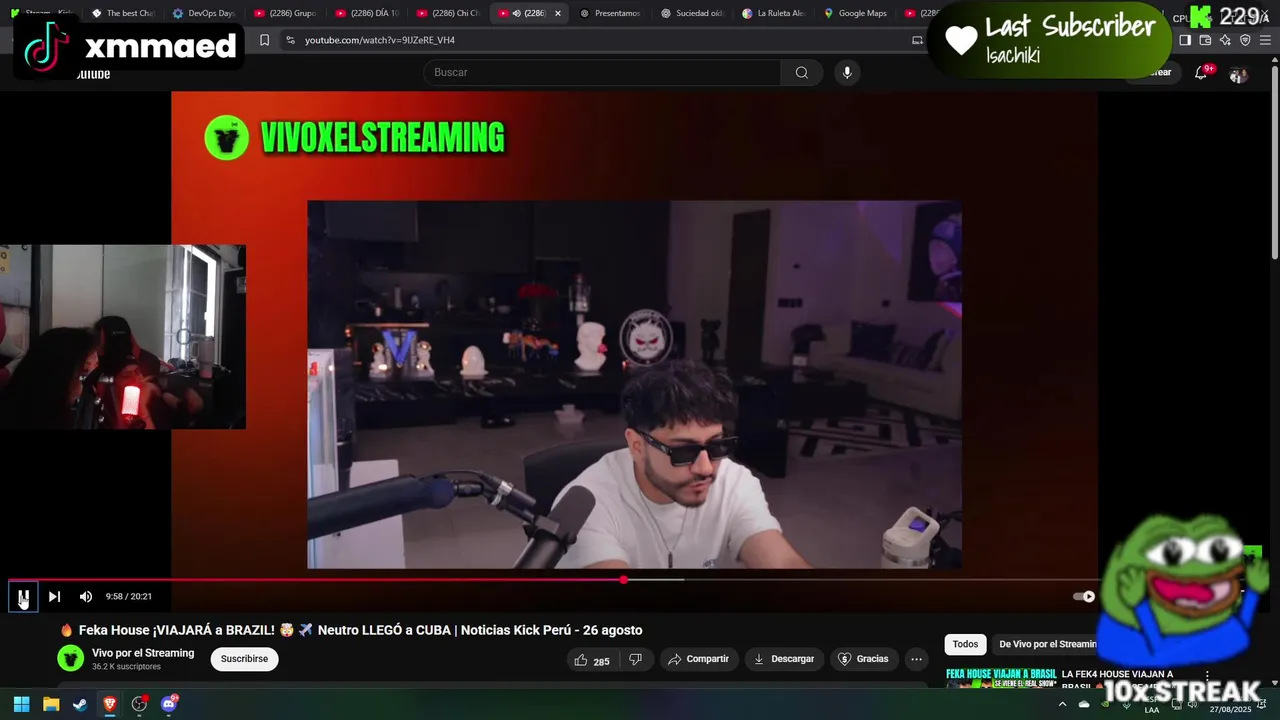Image resolution: width=1280 pixels, height=720 pixels.
Task: Switch to The best Chat tab
Action: pos(123,13)
